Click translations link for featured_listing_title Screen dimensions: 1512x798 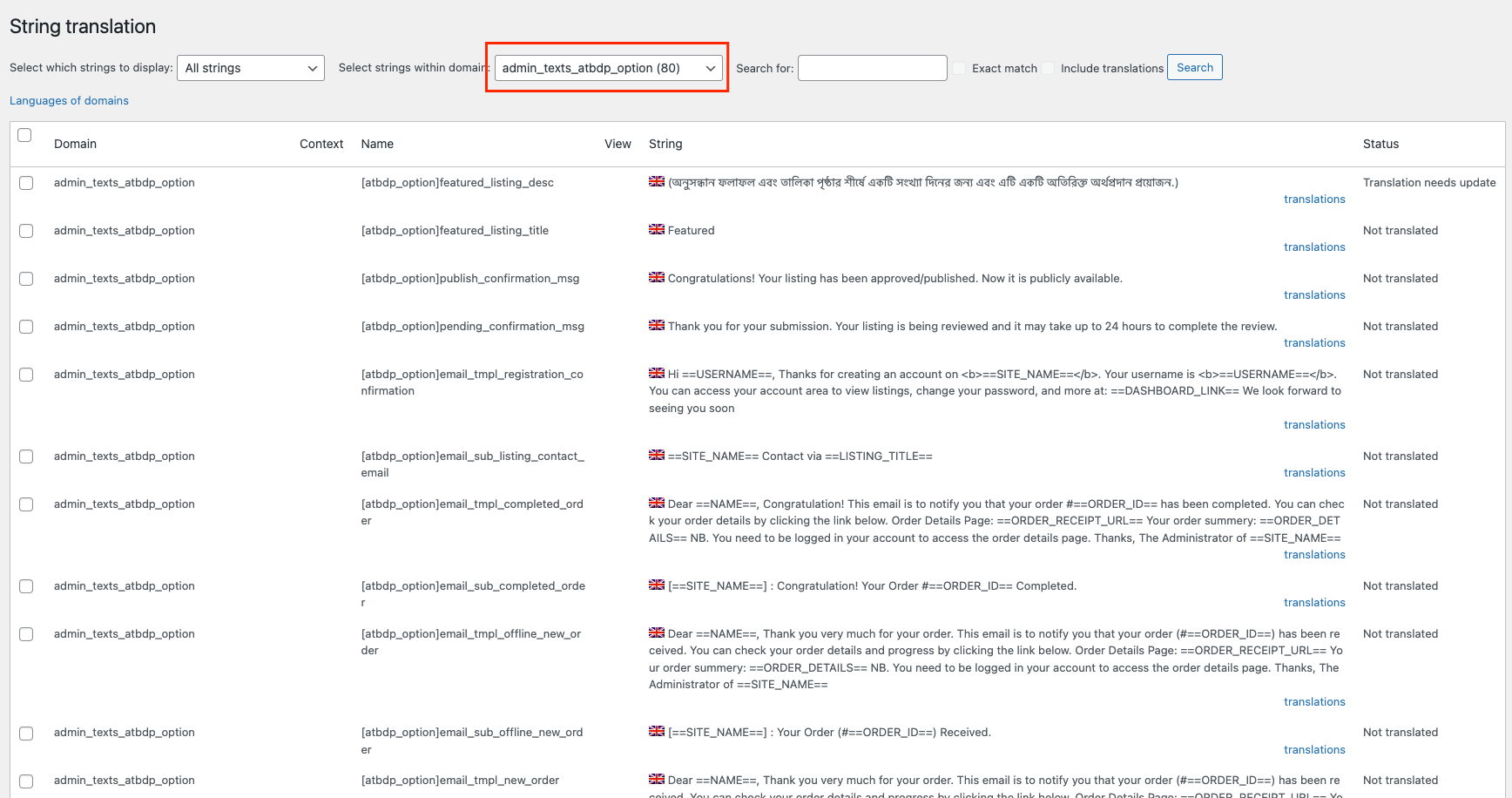[1314, 247]
